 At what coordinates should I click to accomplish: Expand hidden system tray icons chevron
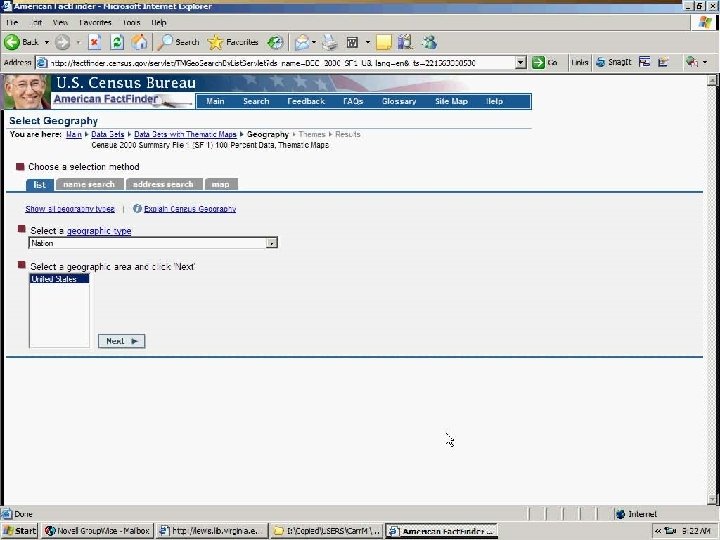658,531
